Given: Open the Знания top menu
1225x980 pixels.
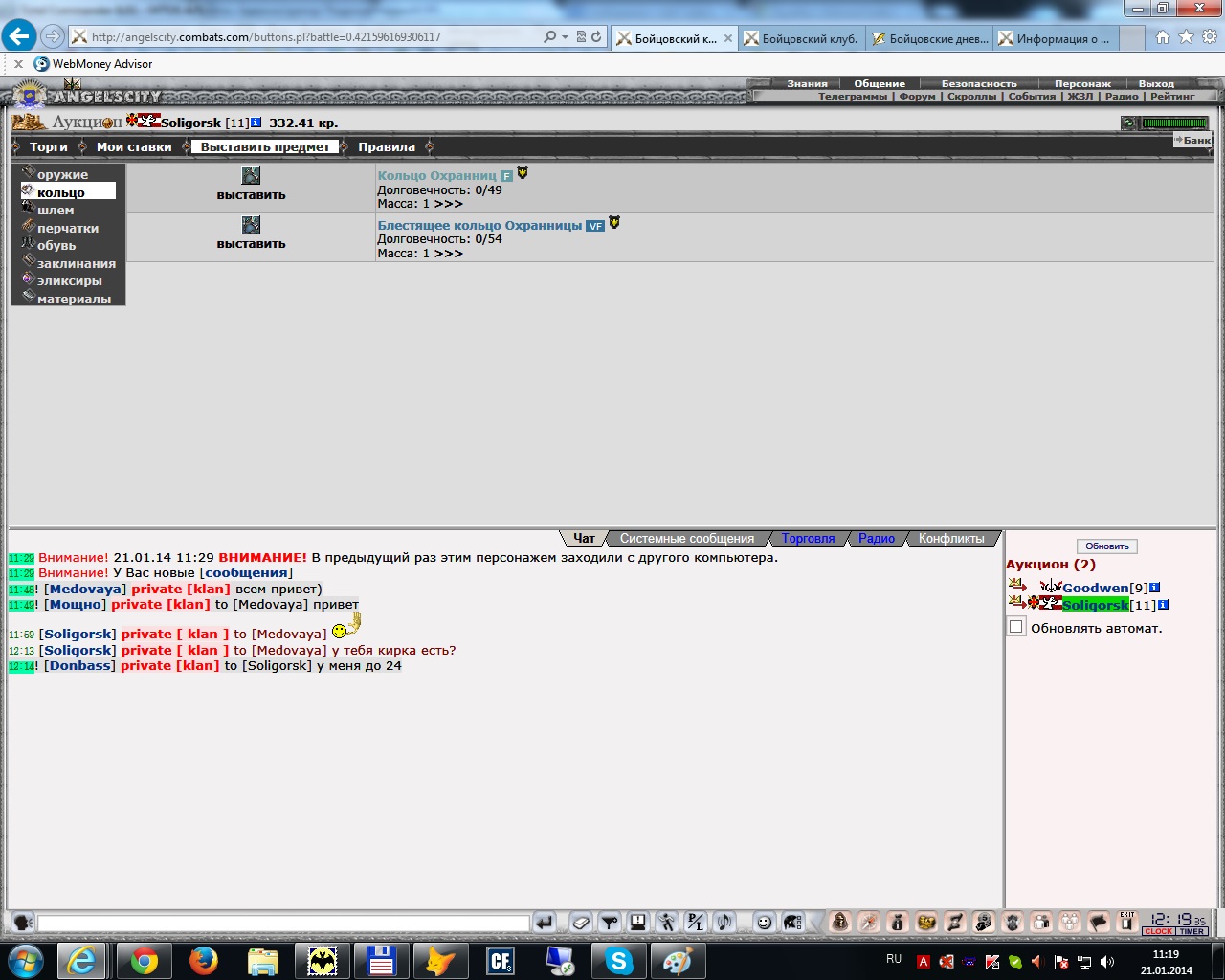Looking at the screenshot, I should pyautogui.click(x=807, y=83).
